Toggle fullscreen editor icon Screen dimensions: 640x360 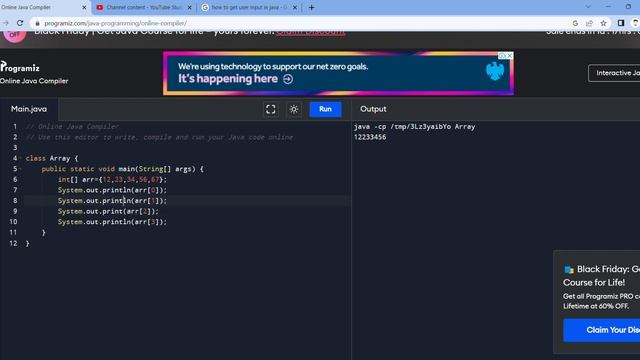click(x=271, y=109)
